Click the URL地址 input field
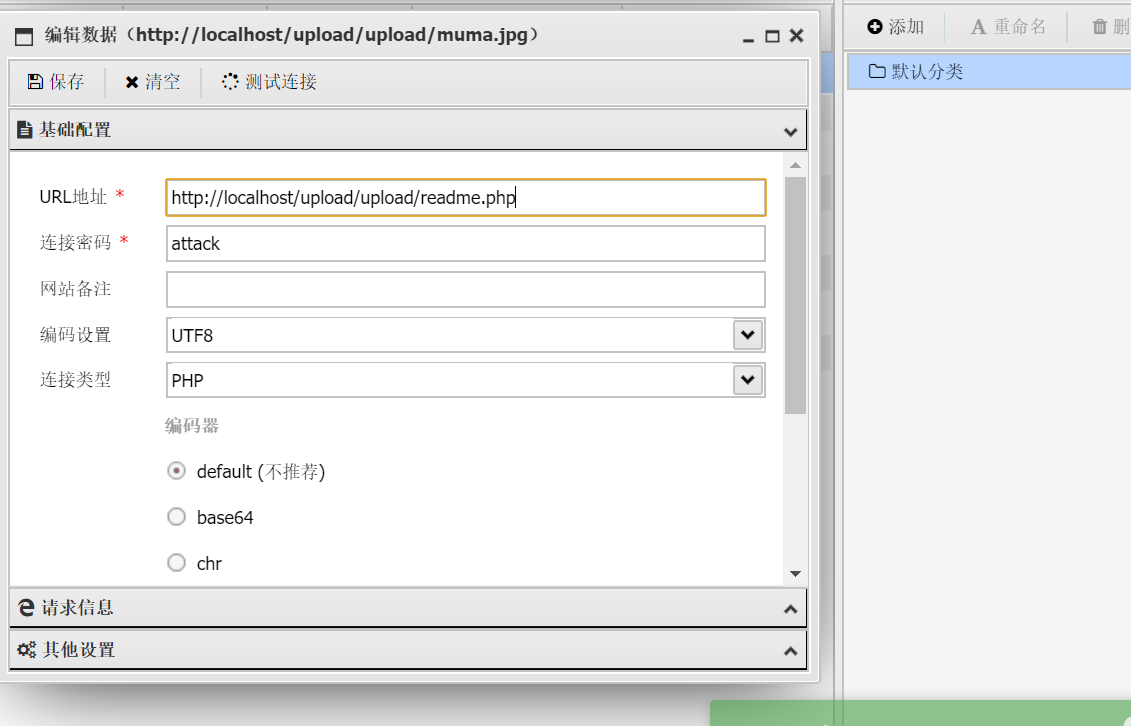Screen dimensions: 1131x726 click(465, 198)
